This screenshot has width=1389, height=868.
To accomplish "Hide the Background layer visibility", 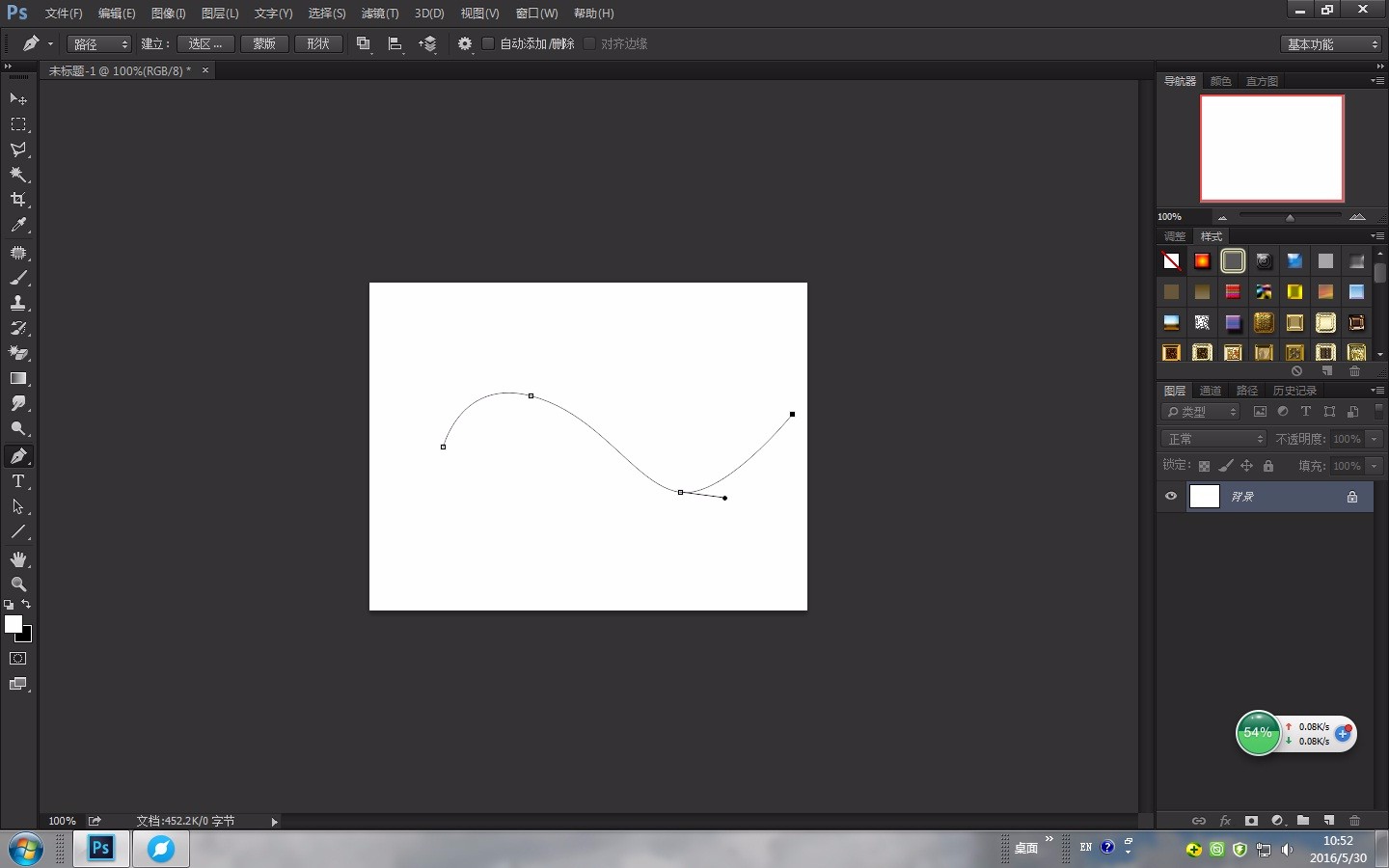I will 1171,497.
